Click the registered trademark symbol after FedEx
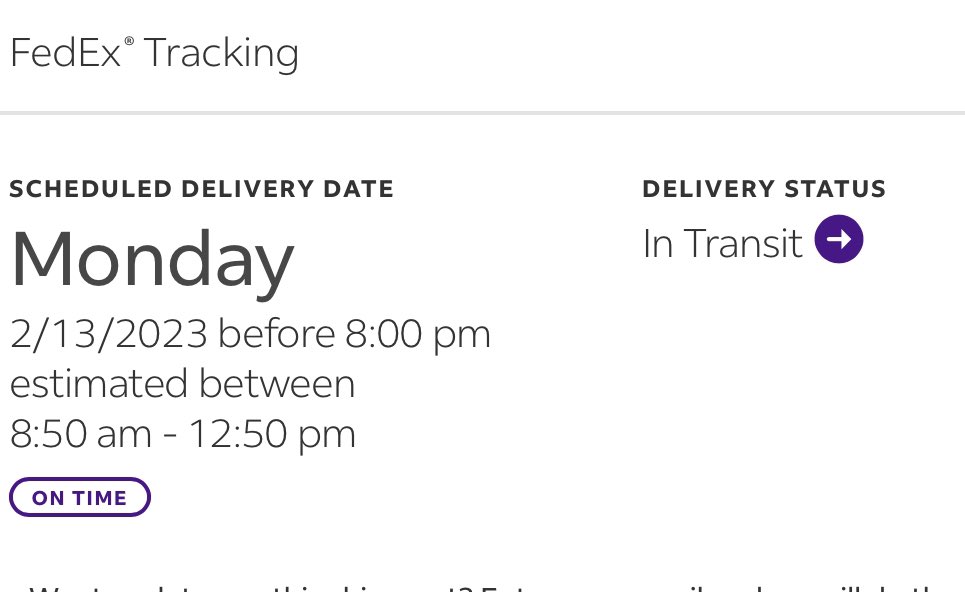 [x=129, y=41]
